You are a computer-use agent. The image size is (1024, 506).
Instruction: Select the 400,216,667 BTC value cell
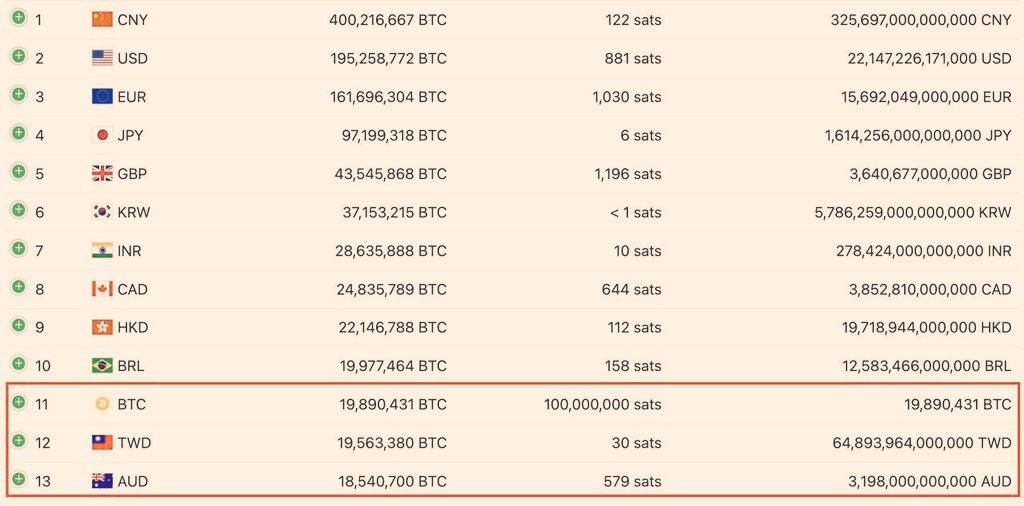[388, 20]
